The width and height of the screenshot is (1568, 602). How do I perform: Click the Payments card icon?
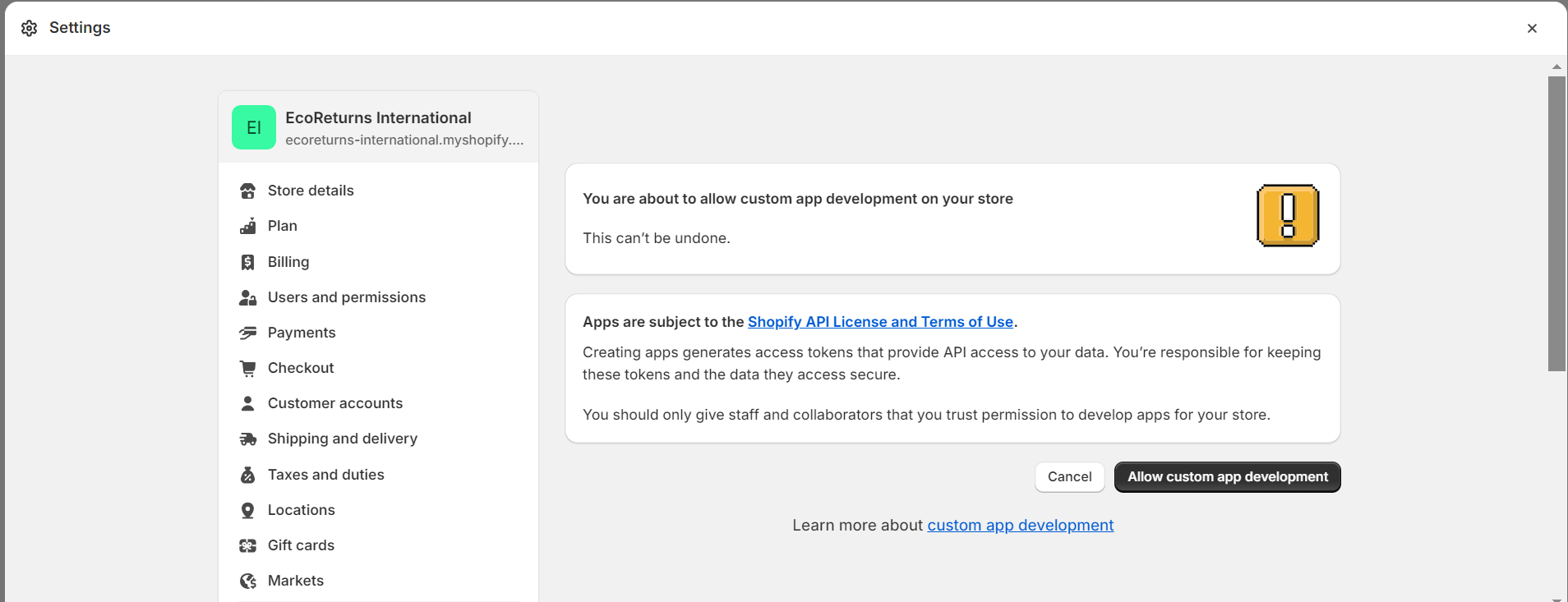click(x=247, y=333)
